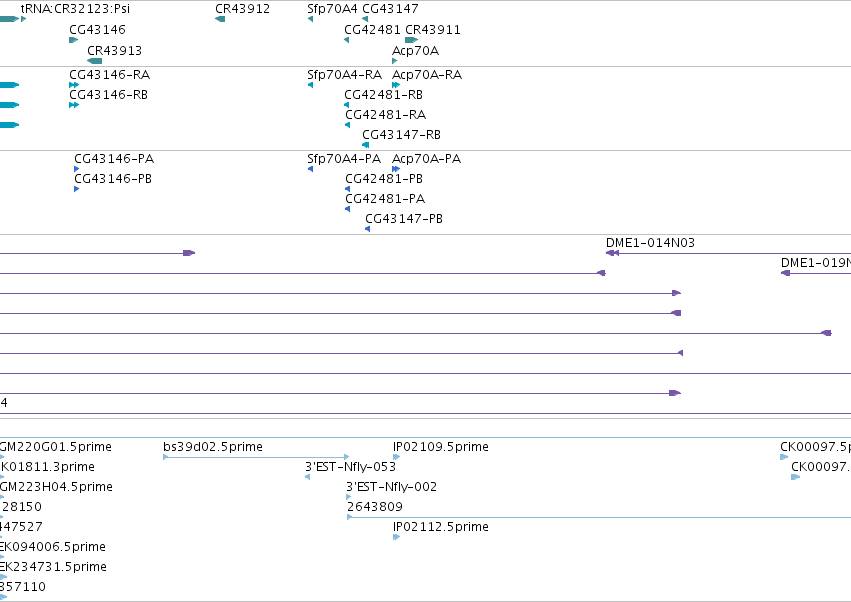Screen dimensions: 851x602
Task: Click the GM223H04.5prime EST label
Action: [56, 487]
